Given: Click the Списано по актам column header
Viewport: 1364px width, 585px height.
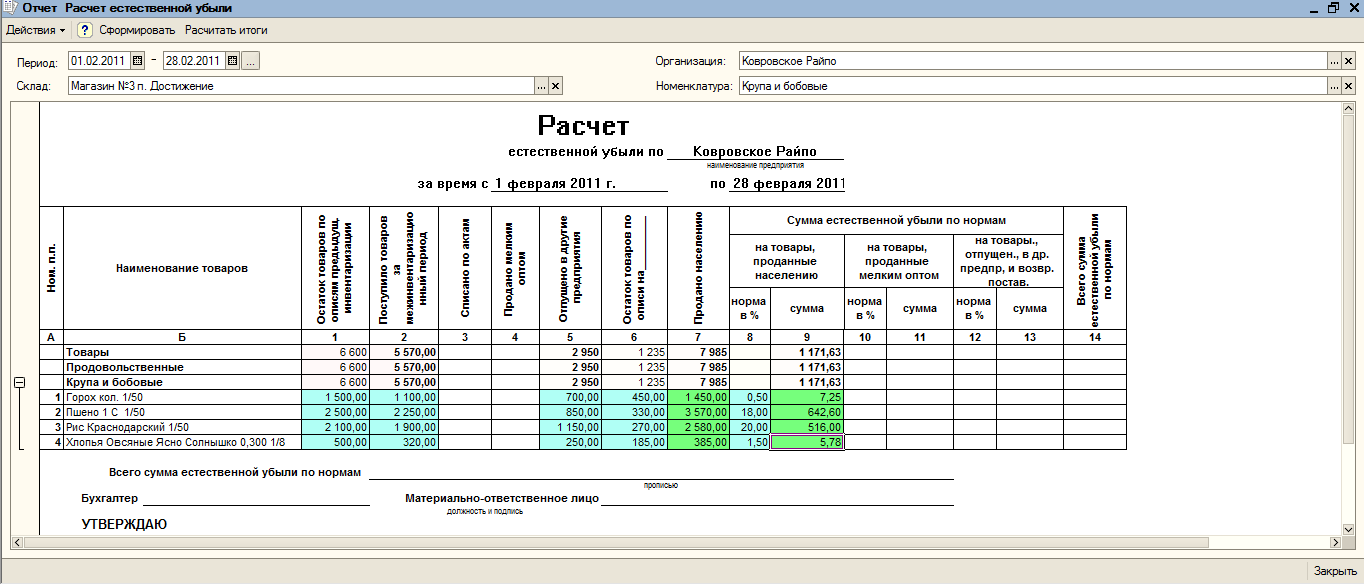Looking at the screenshot, I should (x=465, y=268).
